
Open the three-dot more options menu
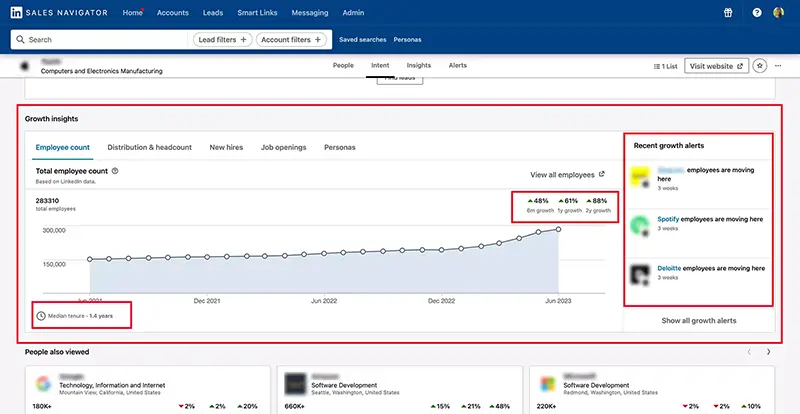(778, 66)
